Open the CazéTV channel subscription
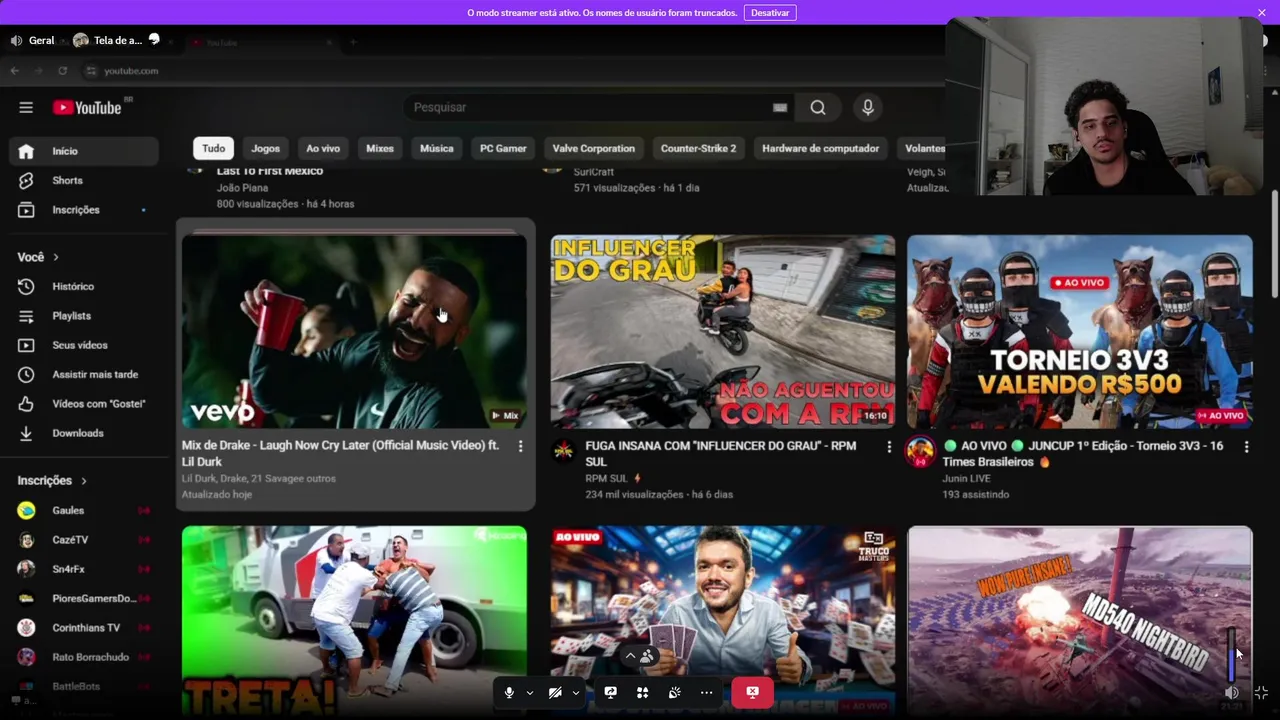The width and height of the screenshot is (1280, 720). tap(84, 539)
